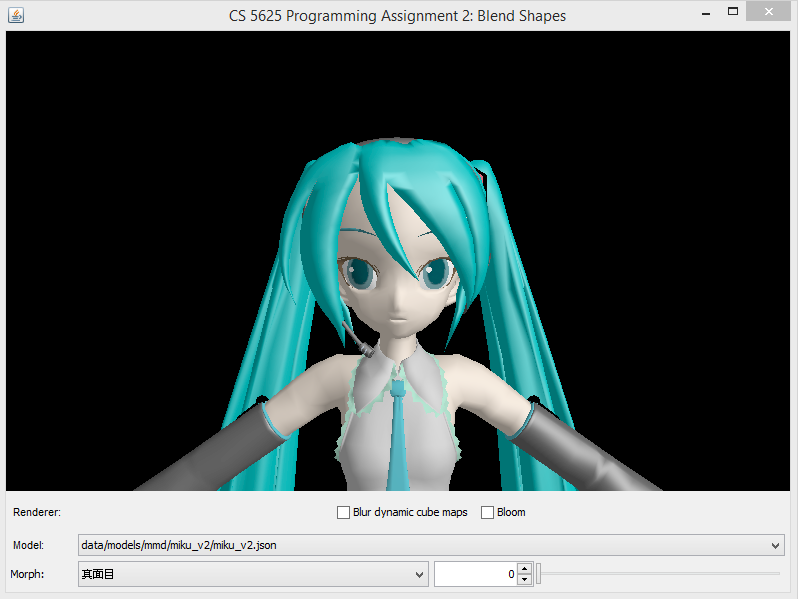Decrease morph weight with spinner down arrow
798x599 pixels.
(x=524, y=580)
